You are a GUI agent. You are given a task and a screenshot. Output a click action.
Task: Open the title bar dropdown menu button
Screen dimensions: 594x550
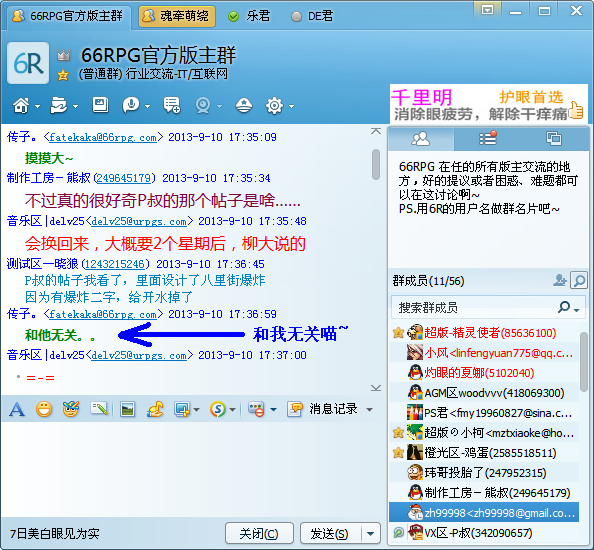point(488,10)
